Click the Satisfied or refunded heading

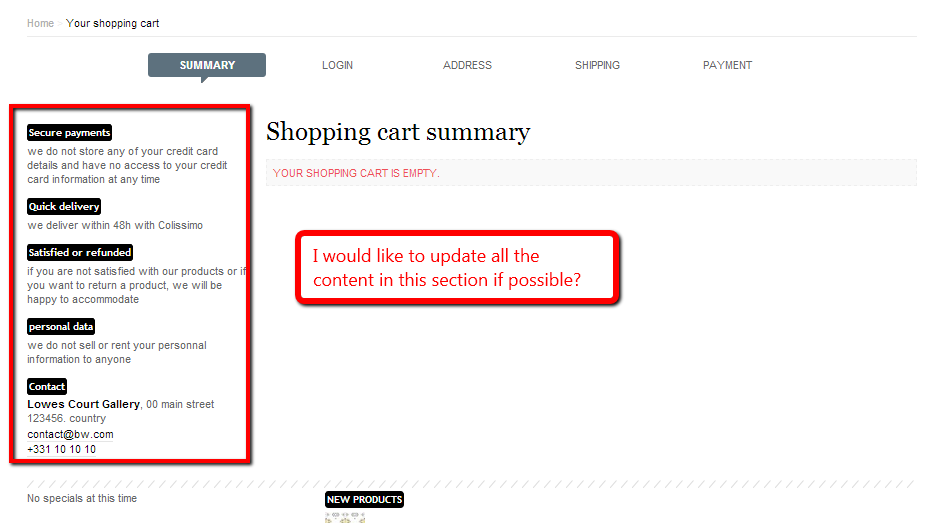coord(80,252)
